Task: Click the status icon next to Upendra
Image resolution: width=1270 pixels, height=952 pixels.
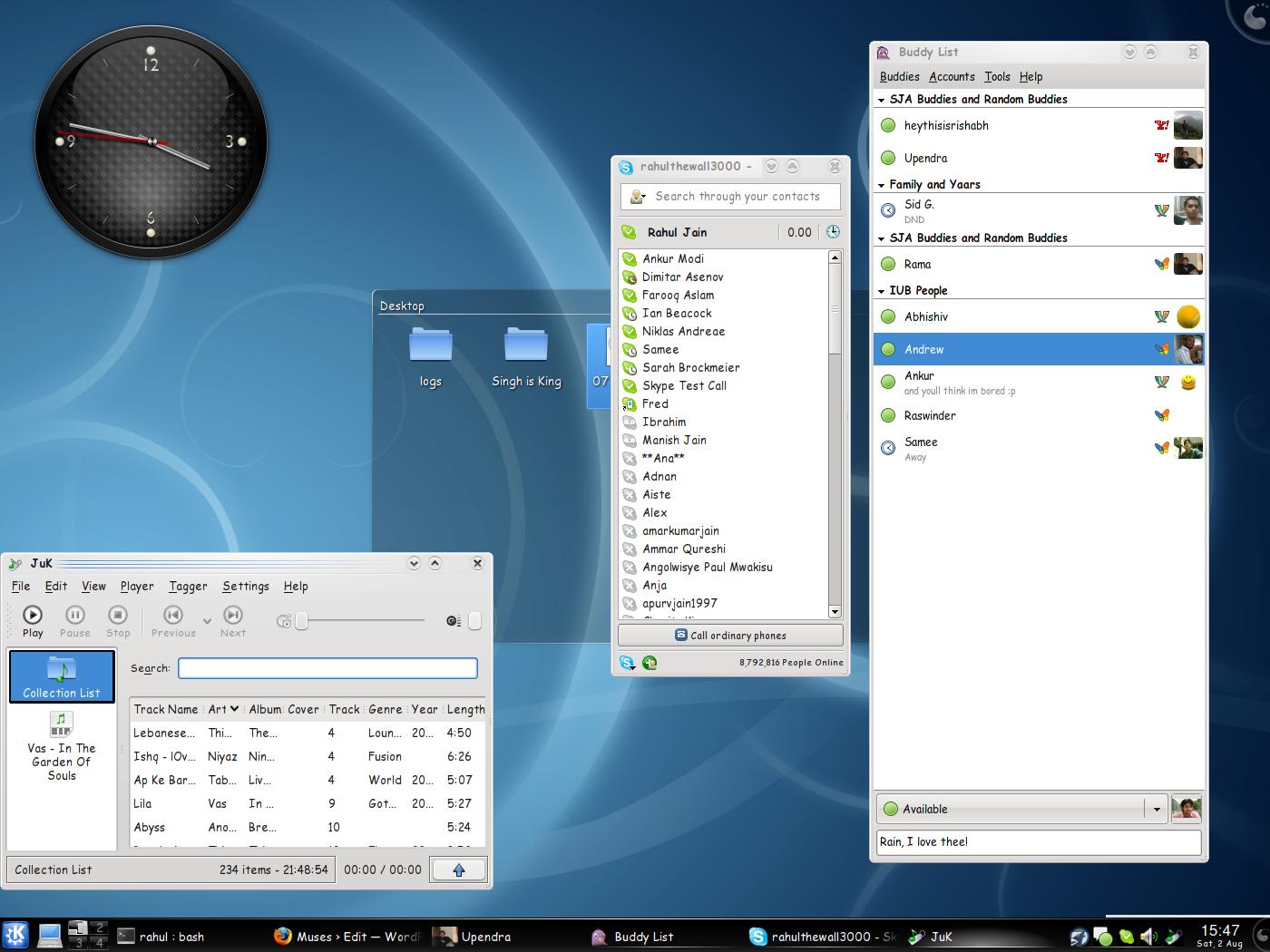Action: click(x=888, y=159)
